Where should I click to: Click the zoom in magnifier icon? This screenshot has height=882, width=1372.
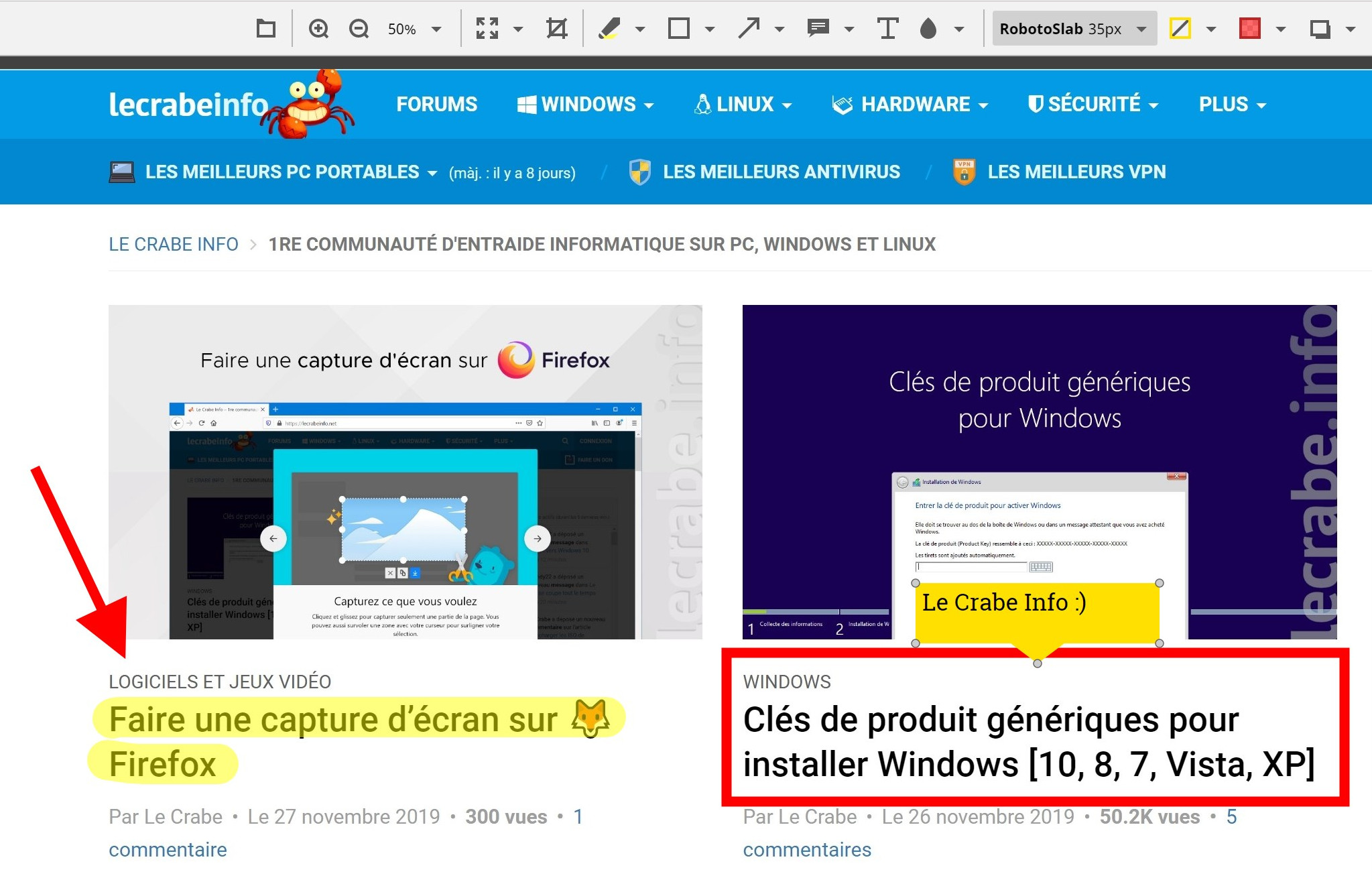[x=318, y=29]
